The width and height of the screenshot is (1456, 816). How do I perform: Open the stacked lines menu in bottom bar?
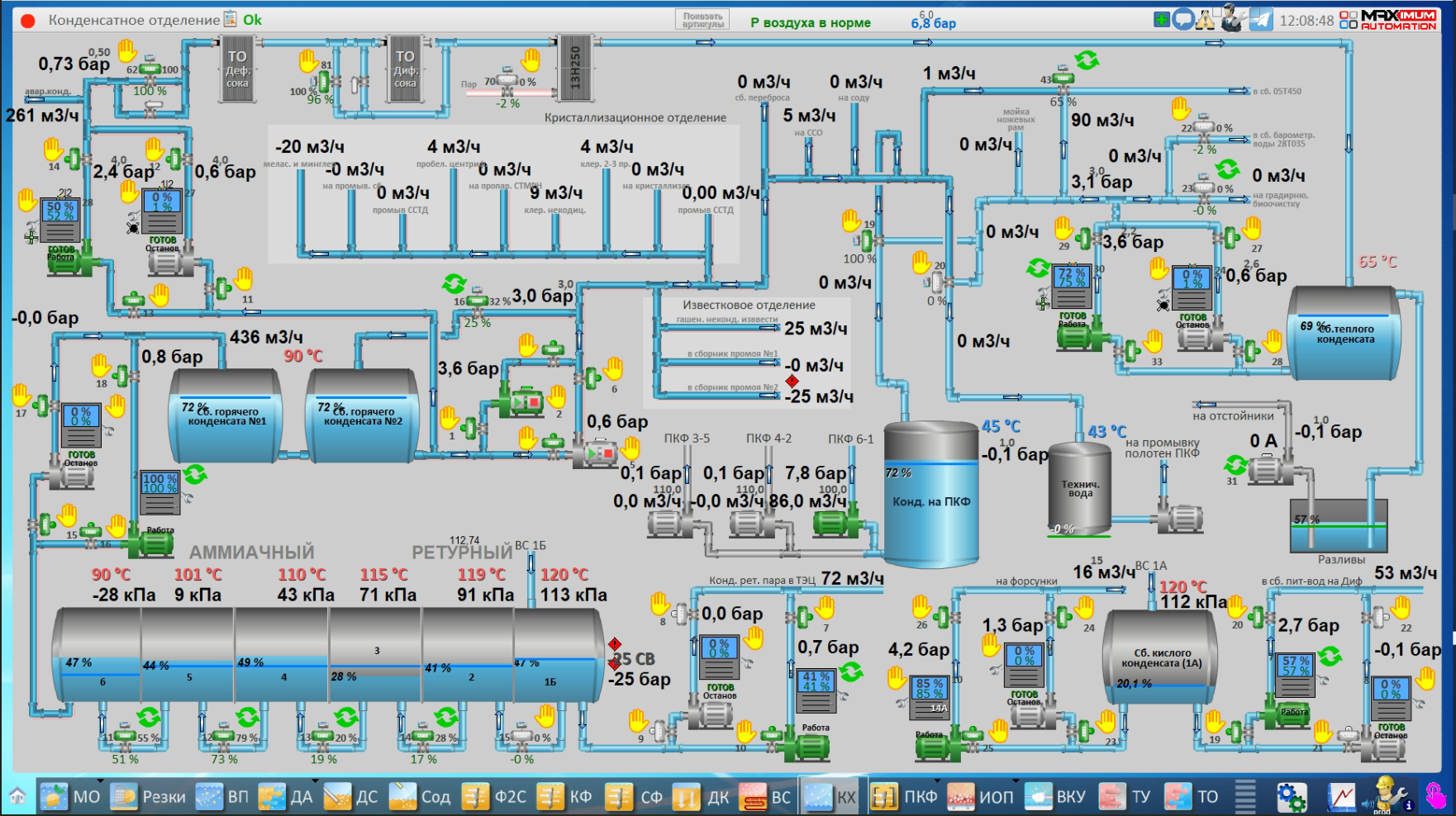coord(1245,797)
